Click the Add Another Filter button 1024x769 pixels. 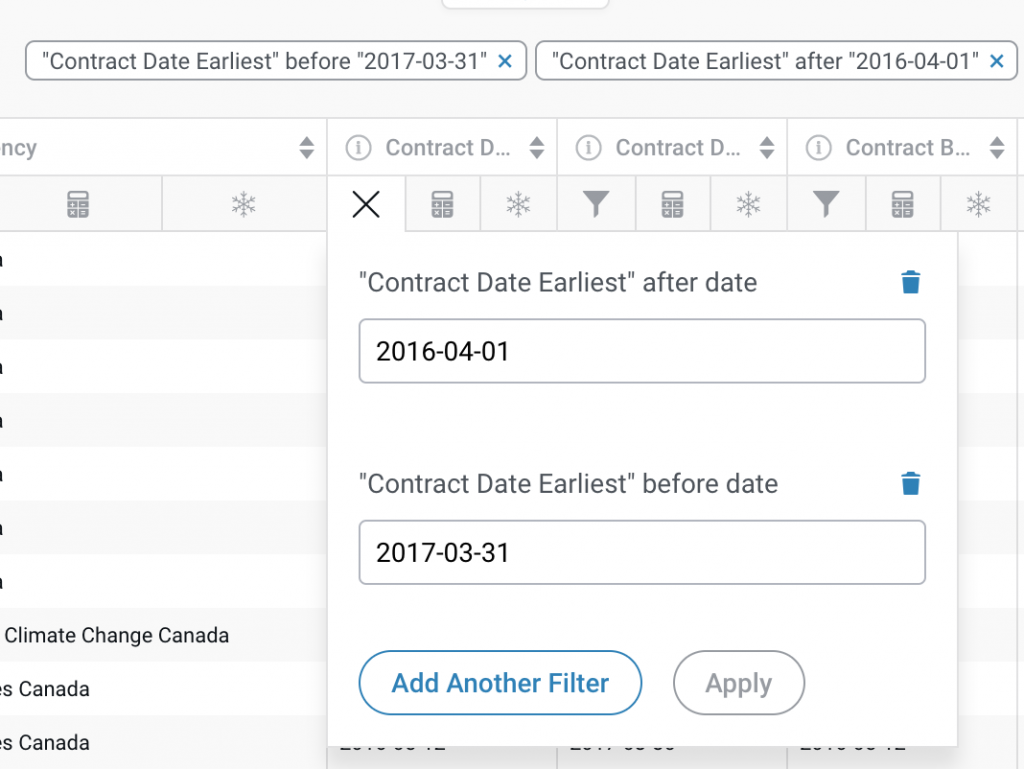coord(500,683)
